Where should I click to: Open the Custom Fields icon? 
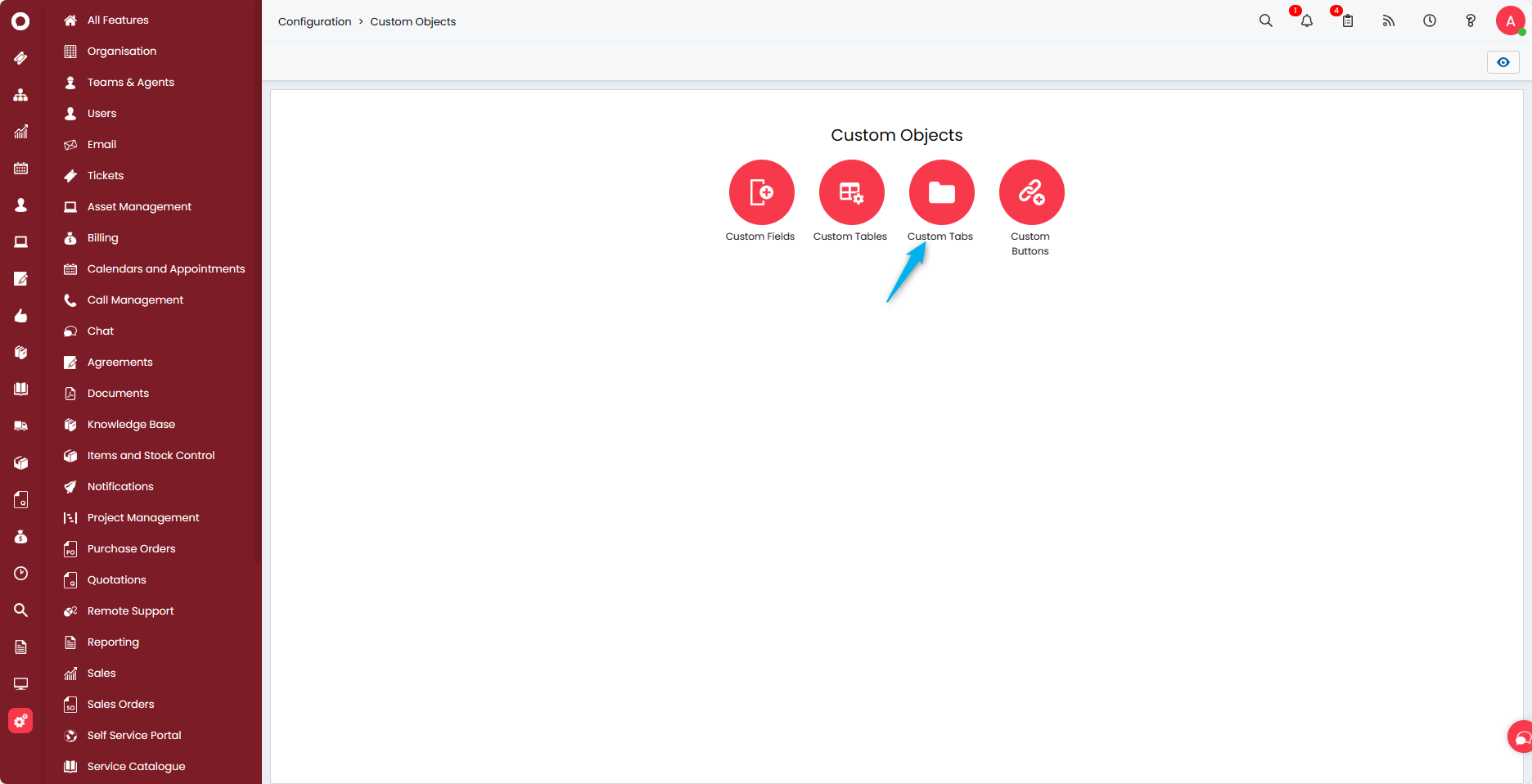pyautogui.click(x=761, y=192)
